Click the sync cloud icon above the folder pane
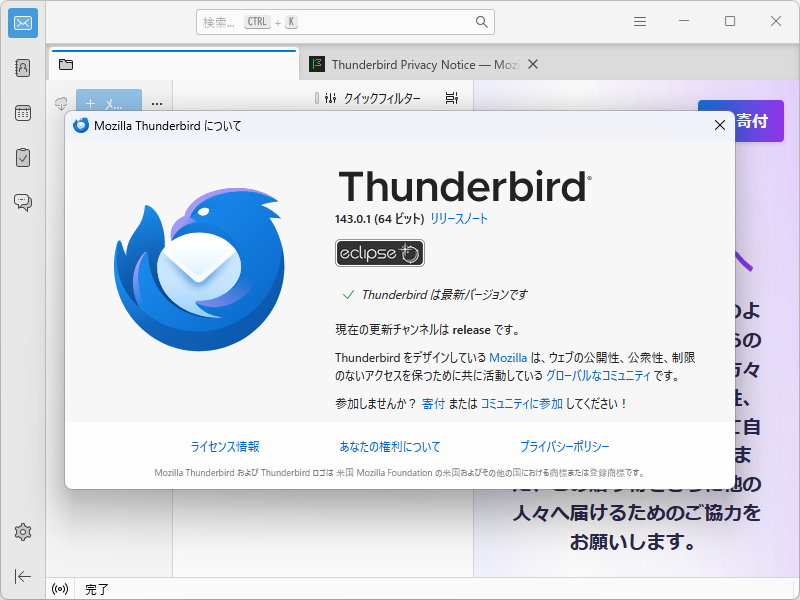This screenshot has height=600, width=800. click(61, 103)
